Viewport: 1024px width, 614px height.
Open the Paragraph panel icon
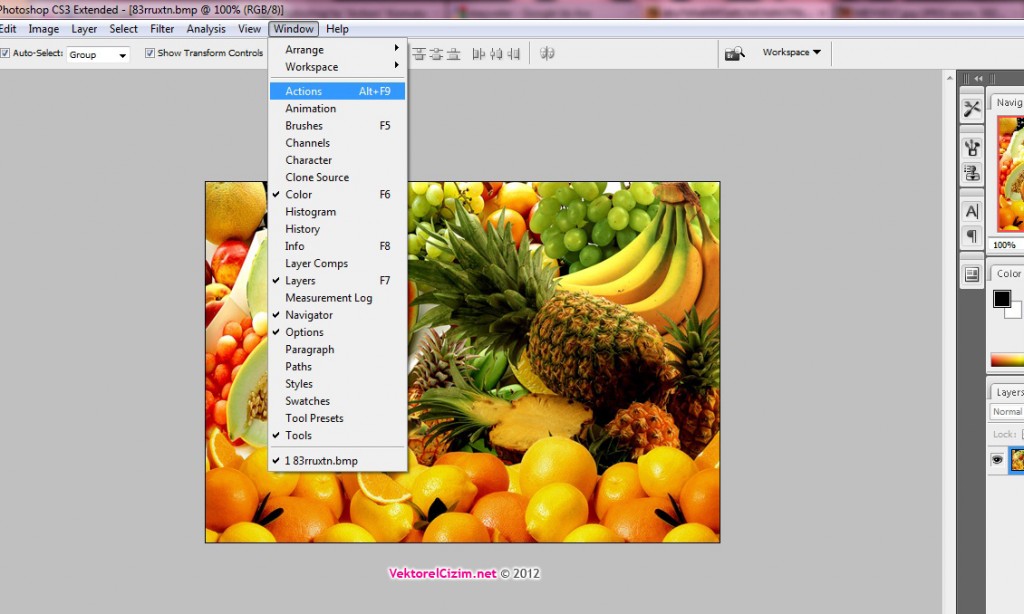971,236
